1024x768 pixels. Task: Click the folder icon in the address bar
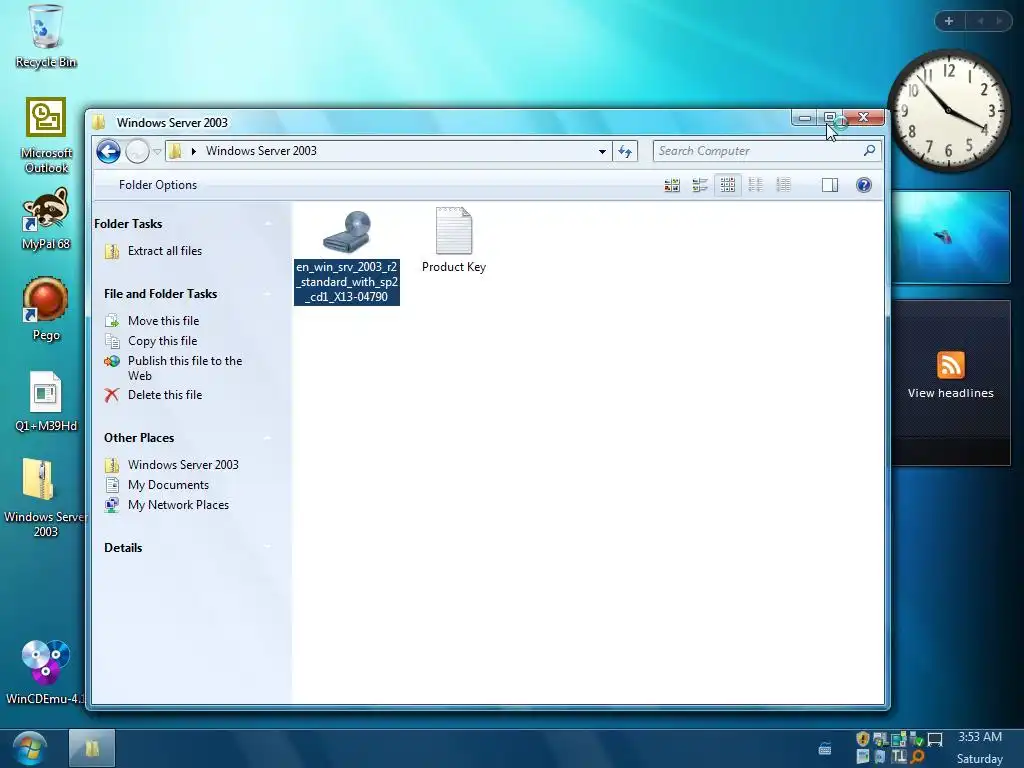click(x=175, y=152)
